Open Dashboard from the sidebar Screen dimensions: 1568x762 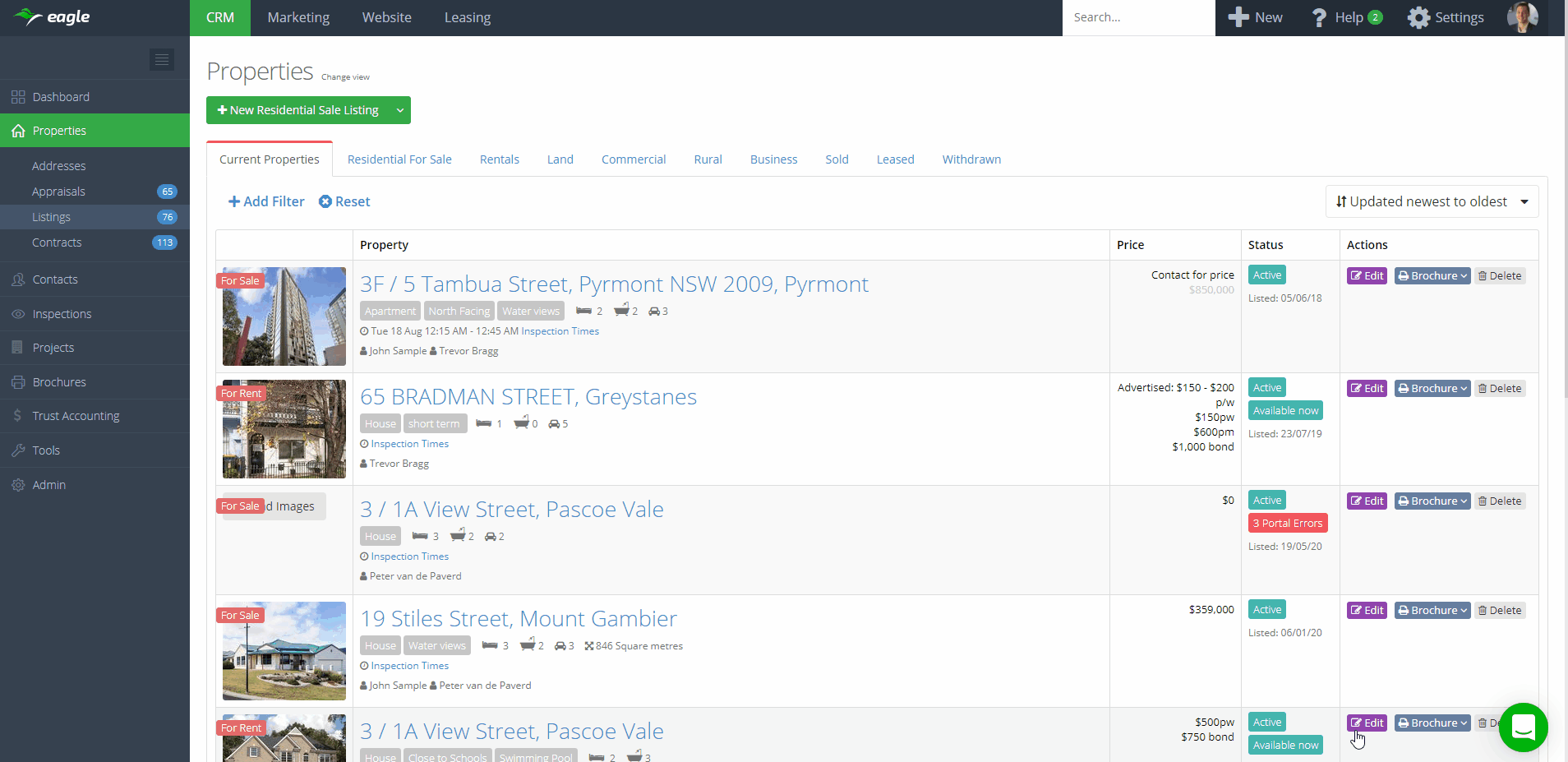click(61, 97)
